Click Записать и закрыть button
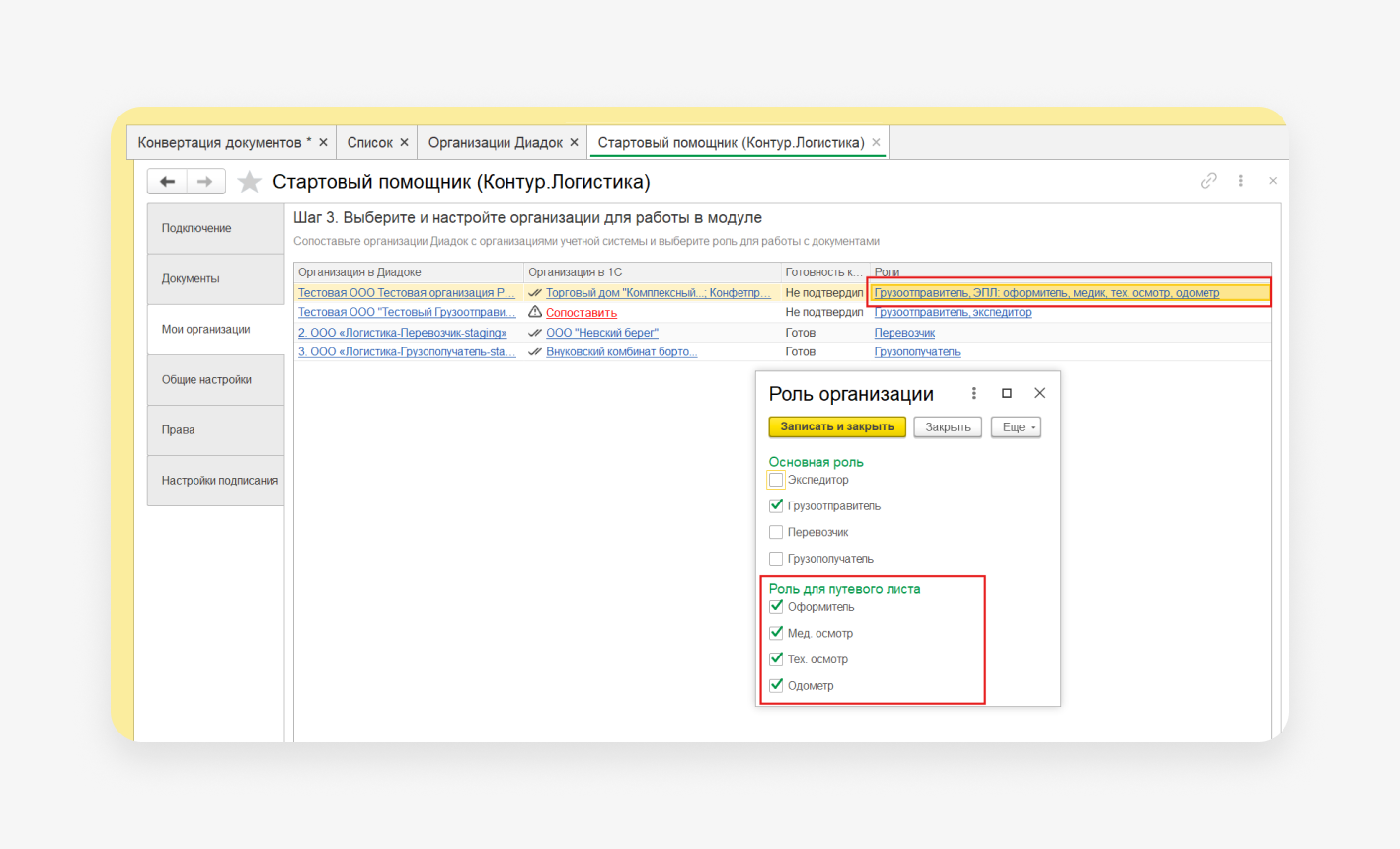1400x849 pixels. [x=837, y=427]
